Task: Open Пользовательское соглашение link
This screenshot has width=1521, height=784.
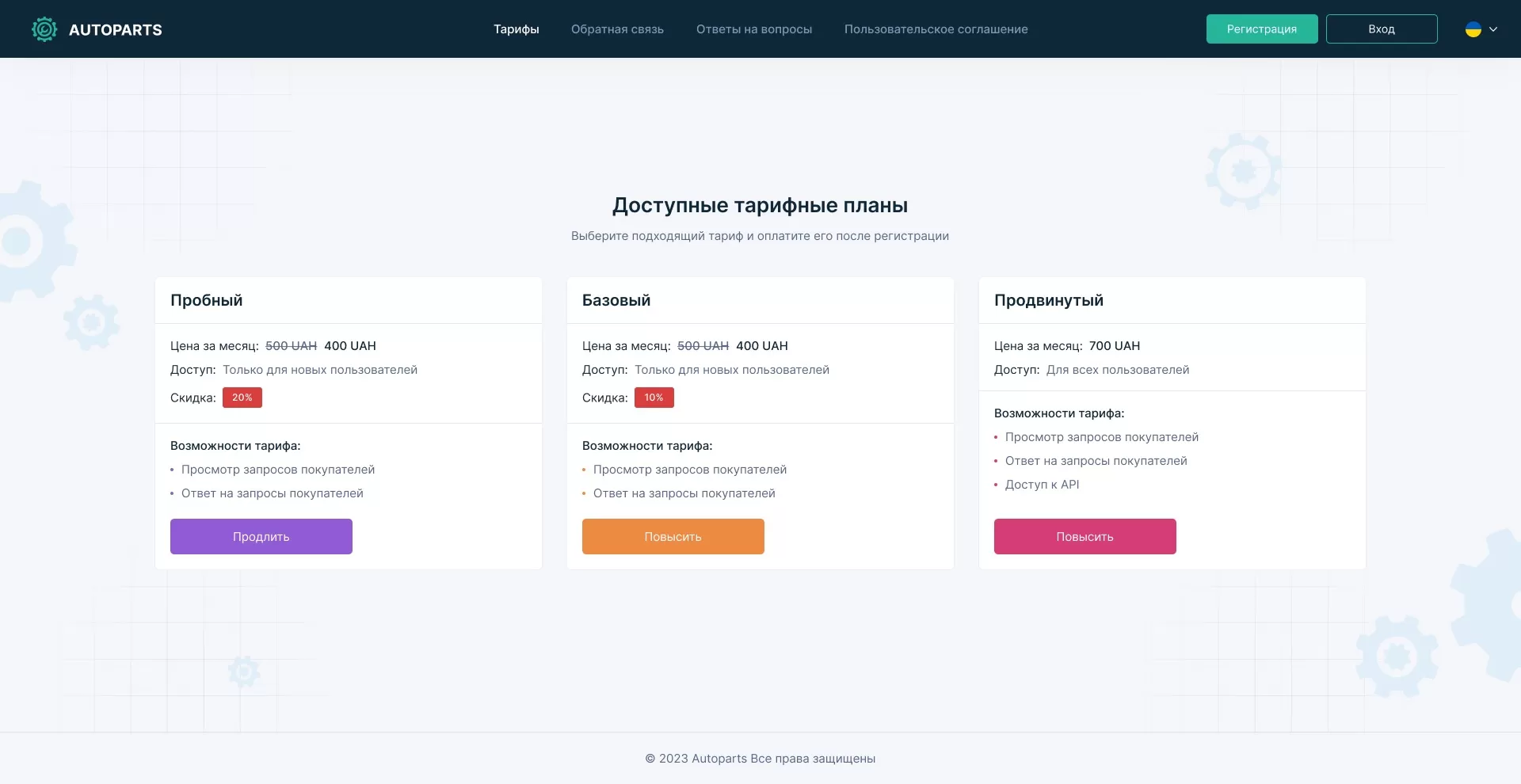Action: tap(936, 29)
